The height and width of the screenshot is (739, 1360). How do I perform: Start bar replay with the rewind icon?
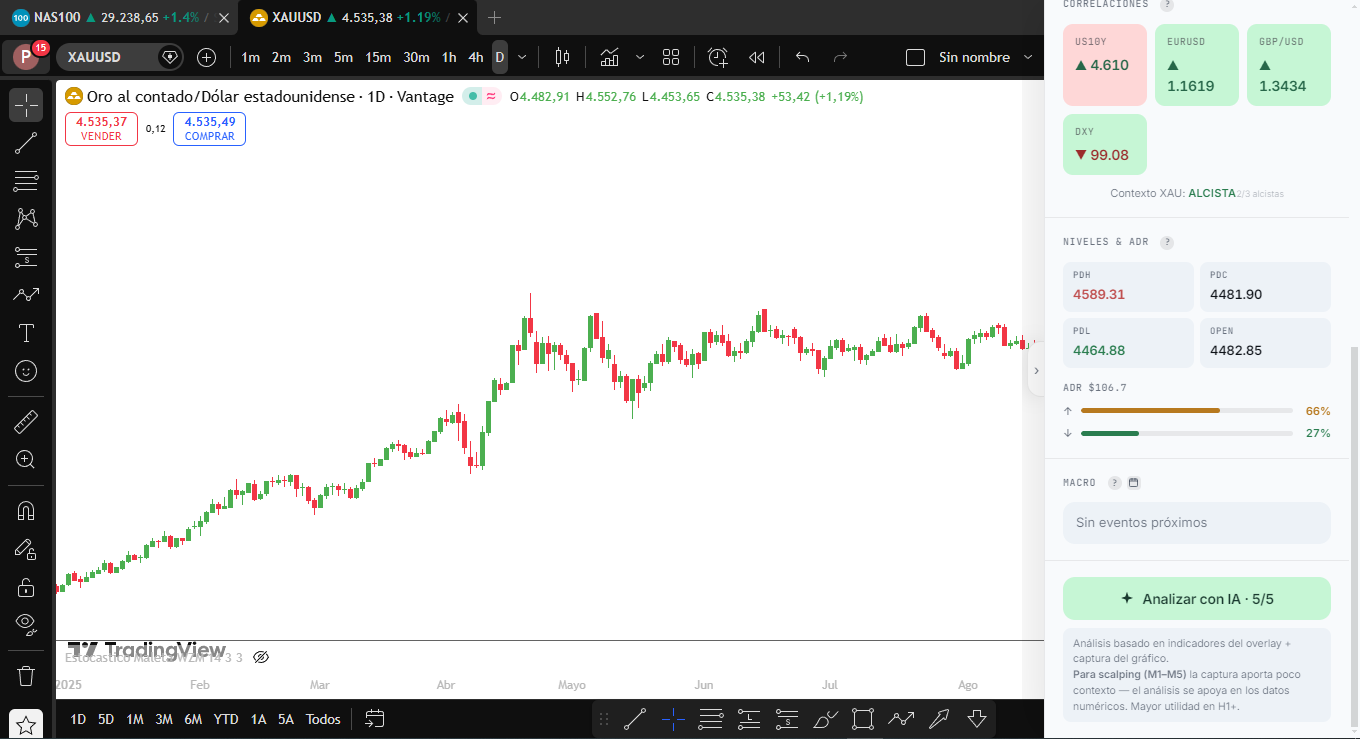[x=757, y=57]
